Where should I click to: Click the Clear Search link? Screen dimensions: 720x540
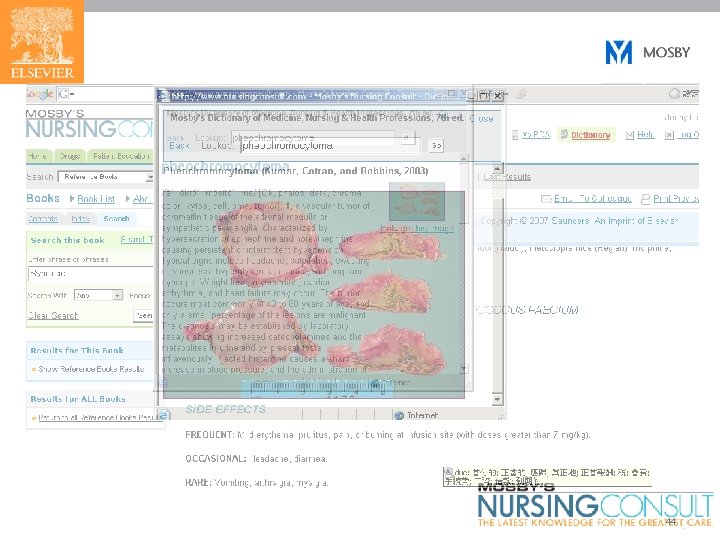(x=53, y=315)
